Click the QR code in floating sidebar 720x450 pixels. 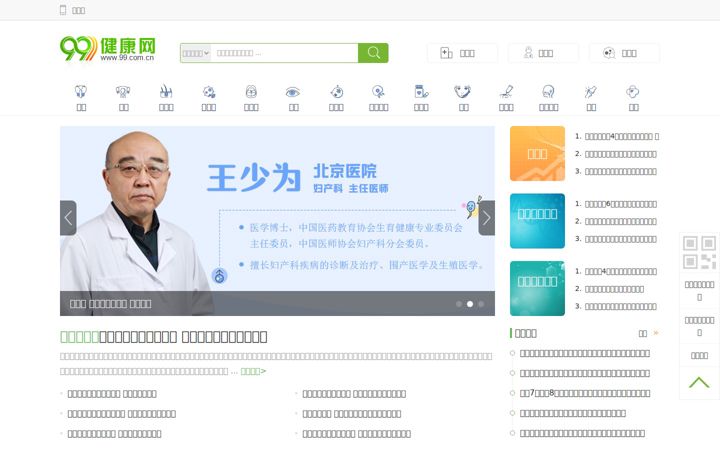pyautogui.click(x=699, y=253)
